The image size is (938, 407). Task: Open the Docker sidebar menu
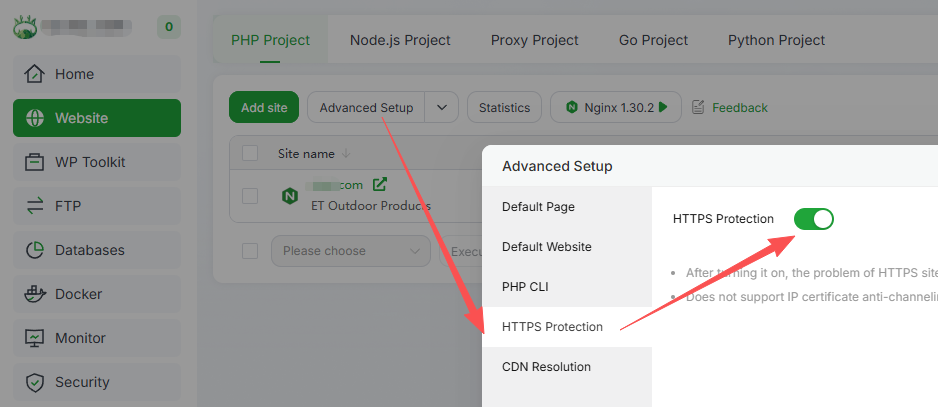point(97,294)
